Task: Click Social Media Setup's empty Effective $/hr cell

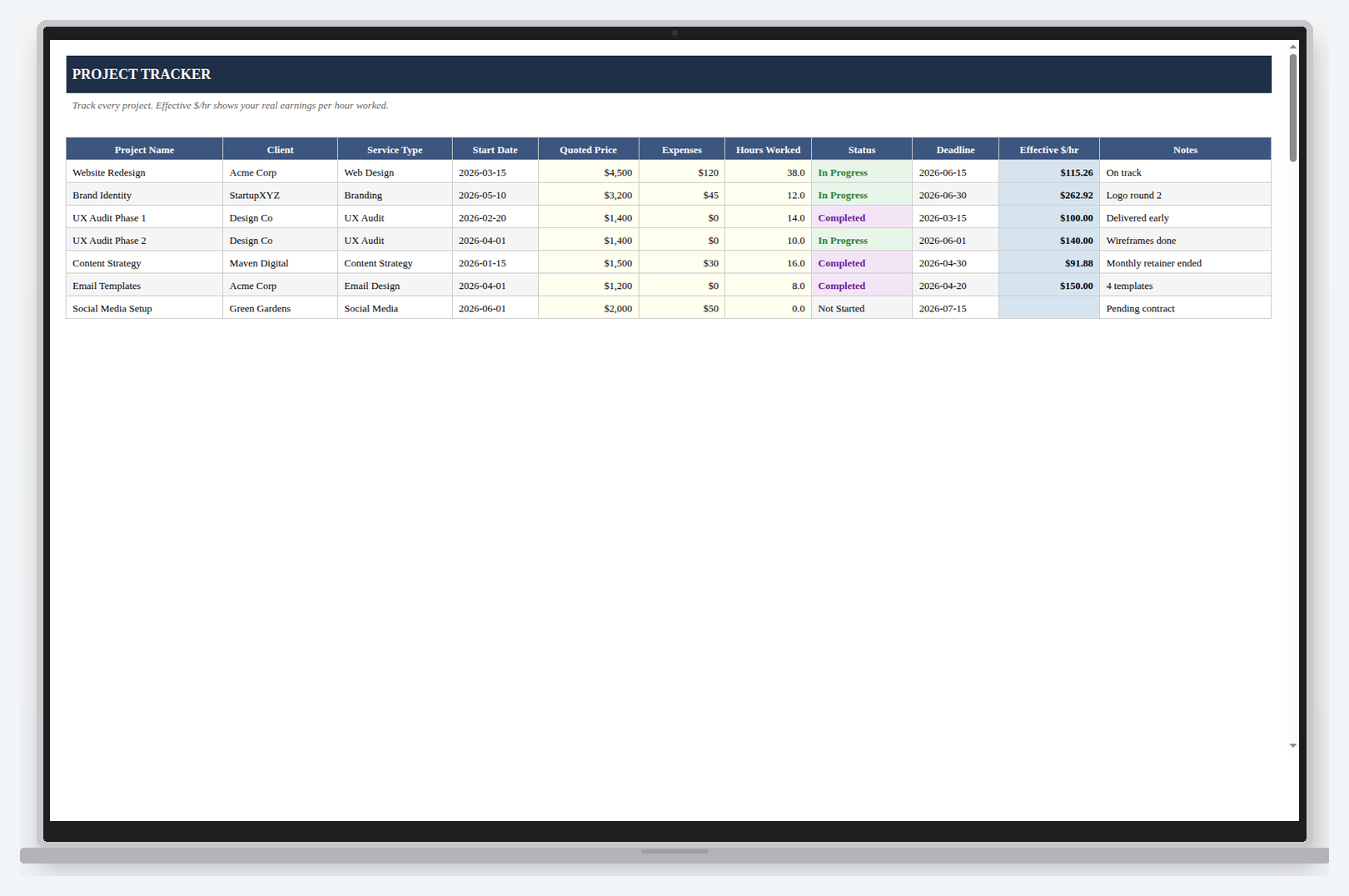Action: (x=1049, y=307)
